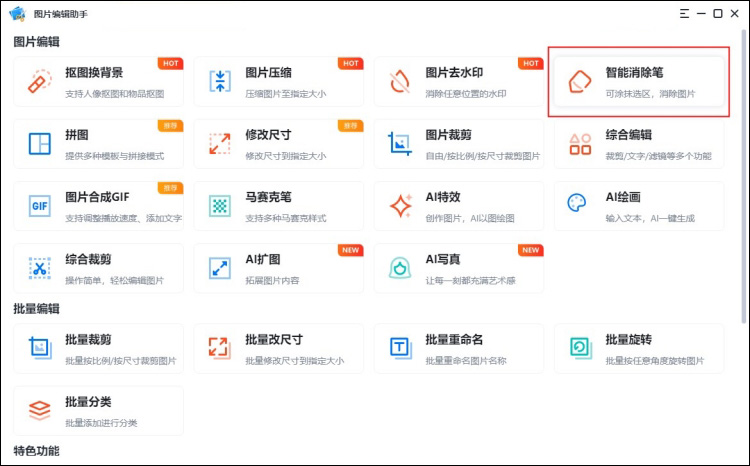Viewport: 750px width, 466px height.
Task: Open the 批量旋转 rotate icon
Action: [581, 348]
